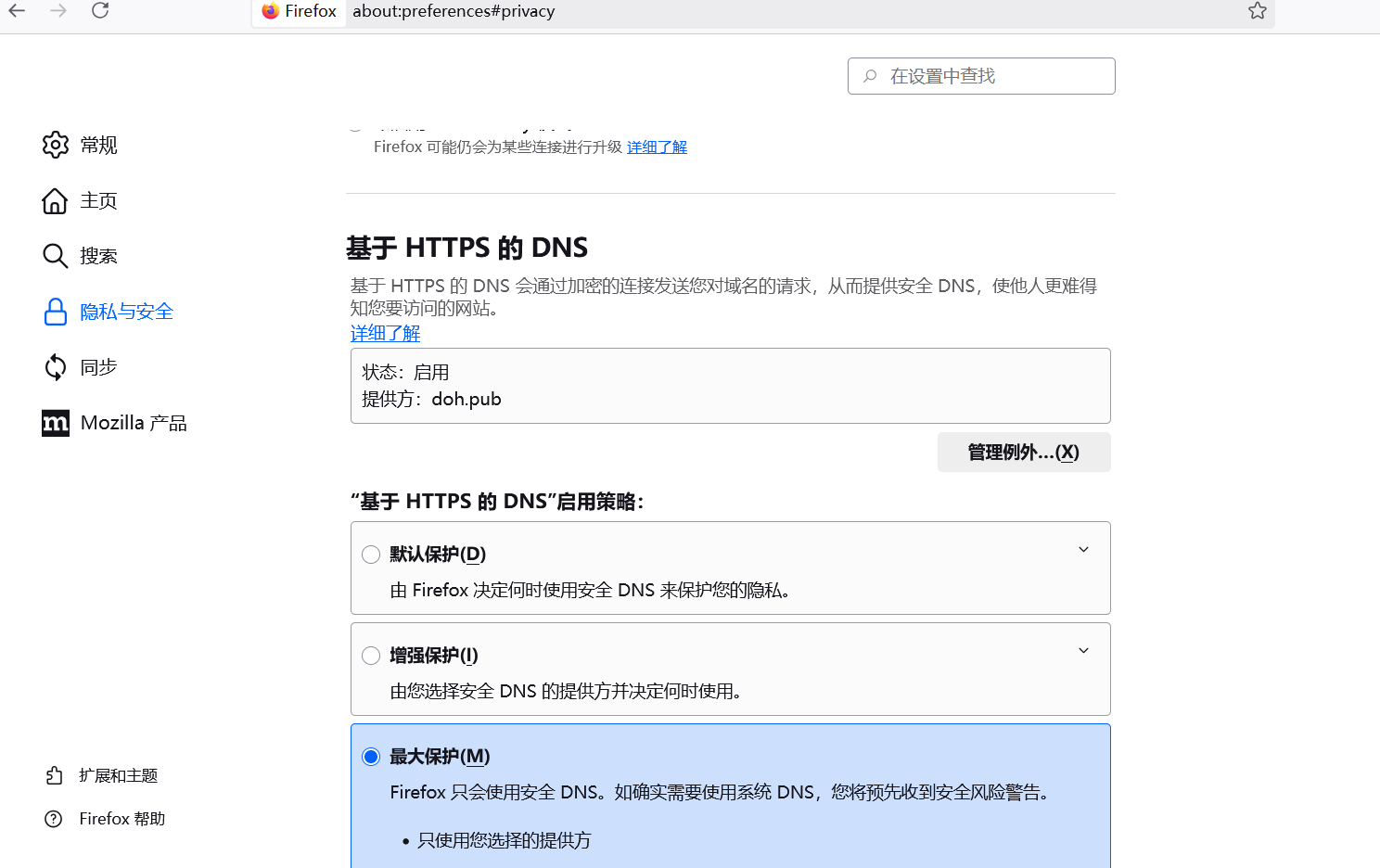1380x868 pixels.
Task: Open 详细了解 link beside connection upgrade note
Action: tap(657, 147)
